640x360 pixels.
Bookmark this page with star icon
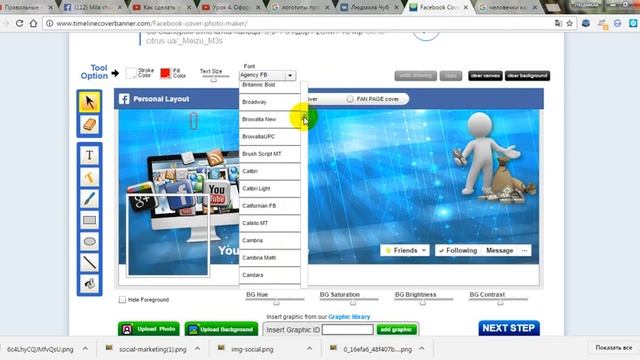click(569, 23)
